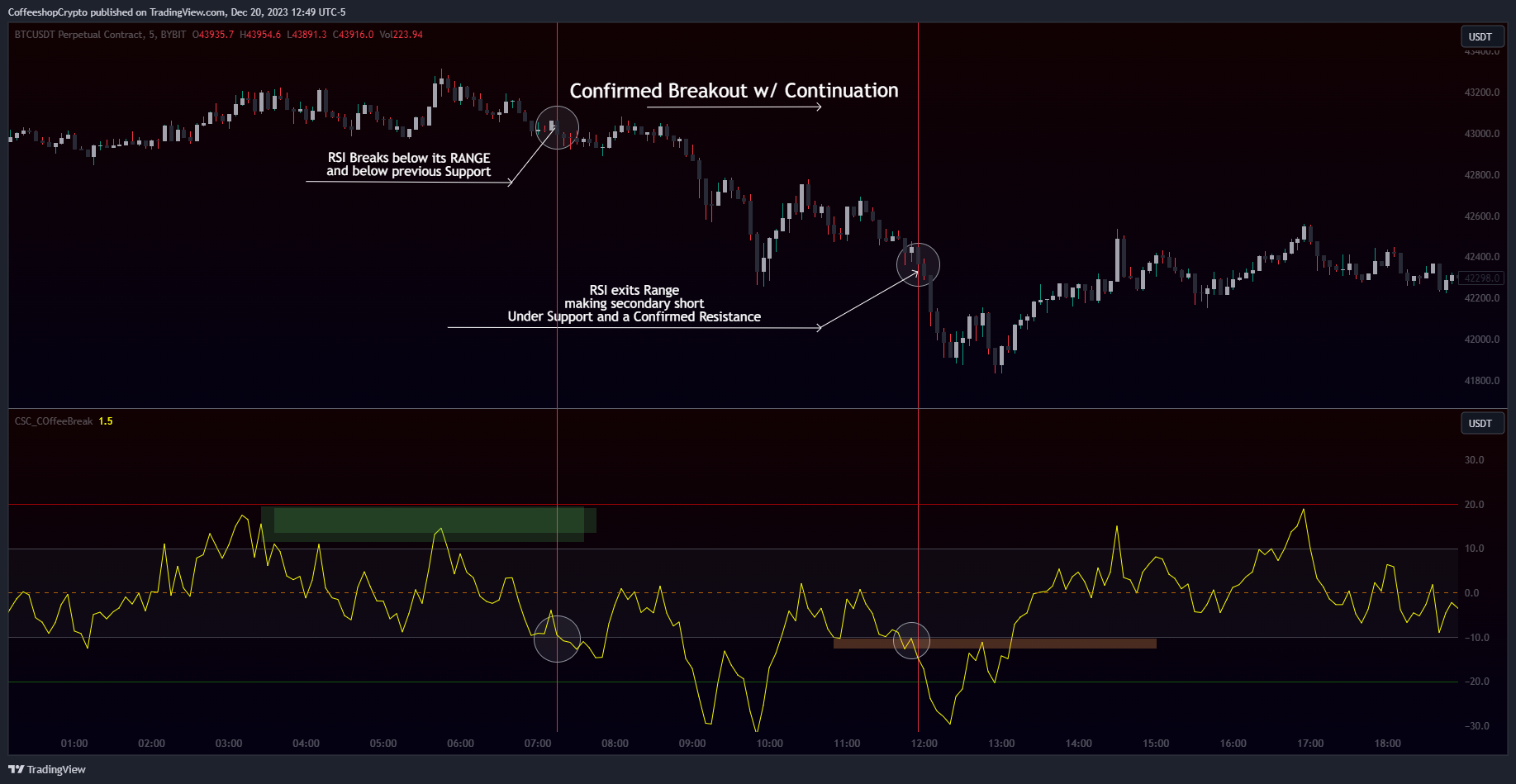1516x784 pixels.
Task: Click the 18:00 time axis label
Action: coord(1388,744)
